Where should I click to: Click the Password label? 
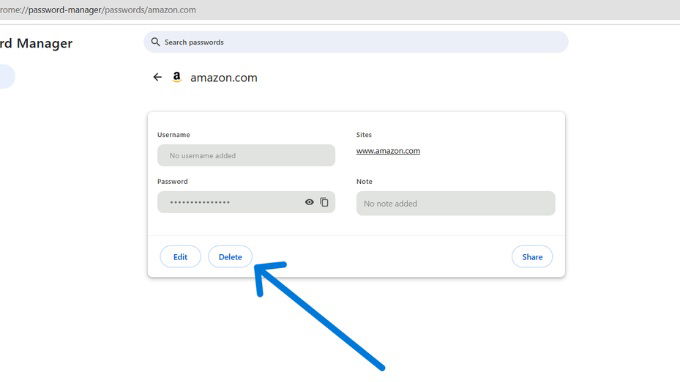tap(173, 182)
